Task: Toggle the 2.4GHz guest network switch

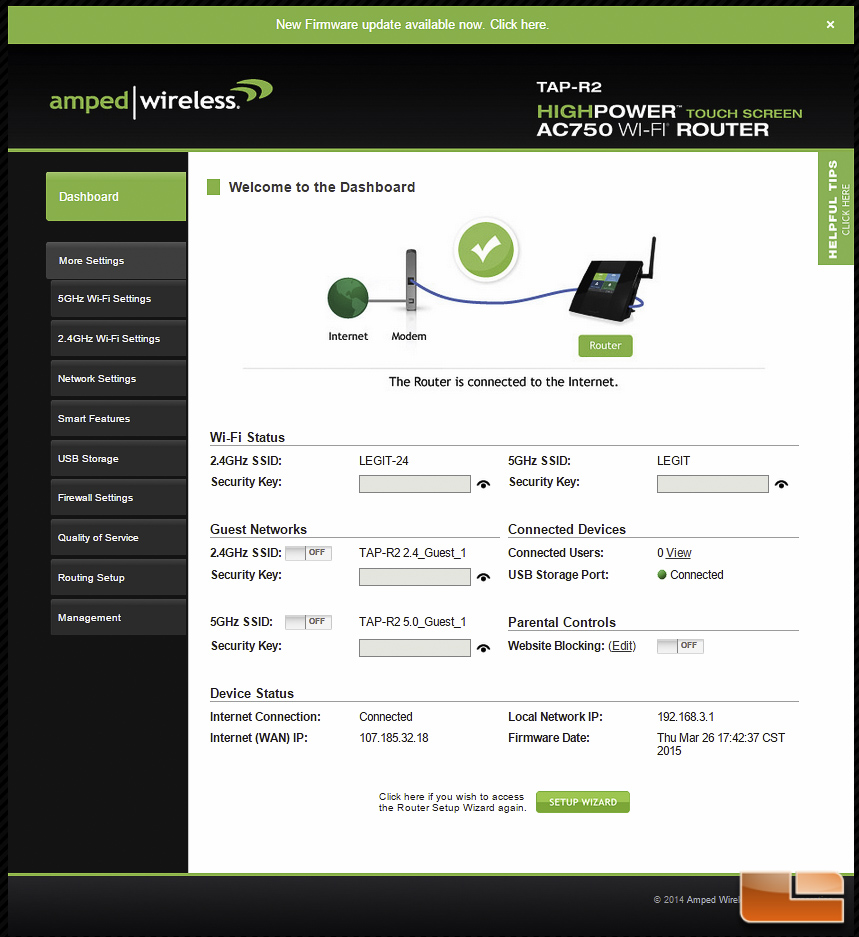Action: [x=308, y=553]
